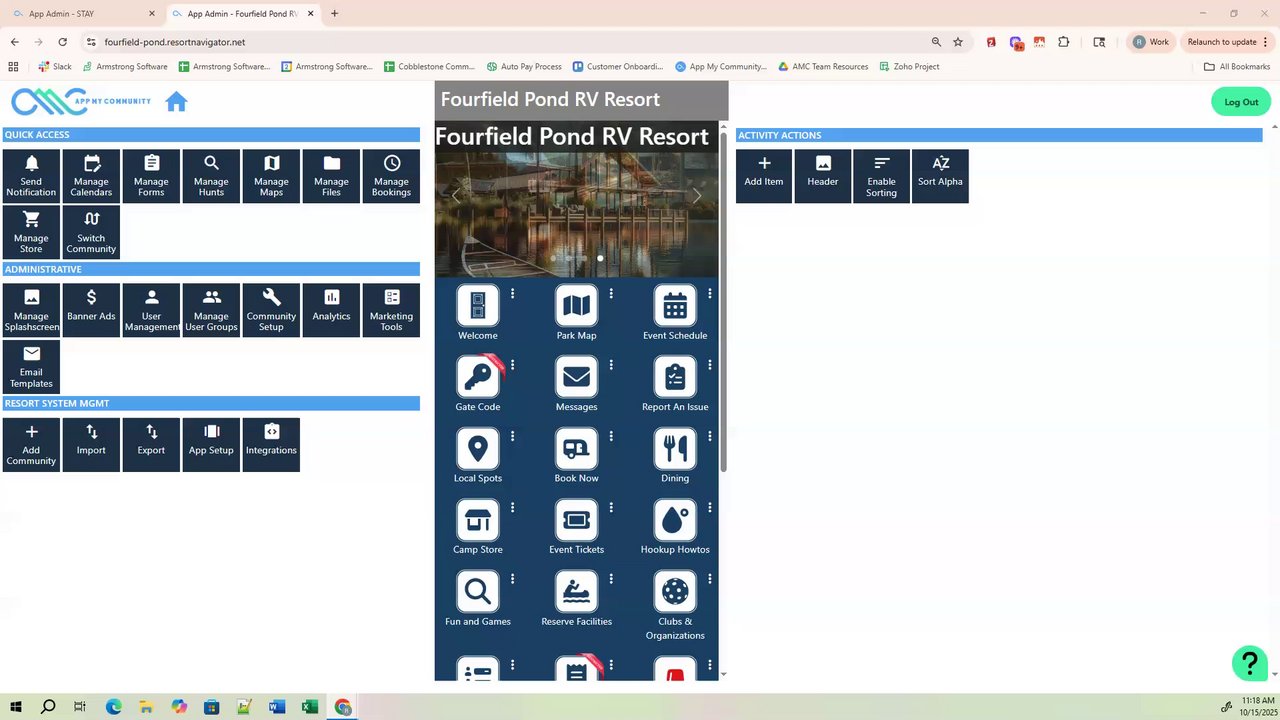
Task: Open three-dot menu for Hookup Howtos
Action: 710,507
